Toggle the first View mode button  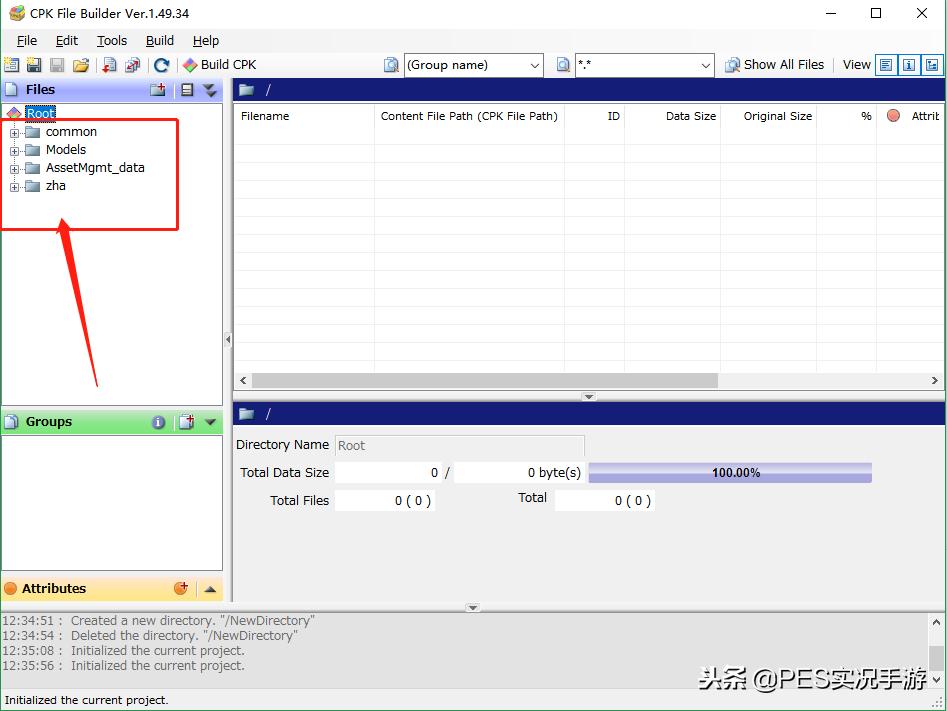pyautogui.click(x=886, y=65)
